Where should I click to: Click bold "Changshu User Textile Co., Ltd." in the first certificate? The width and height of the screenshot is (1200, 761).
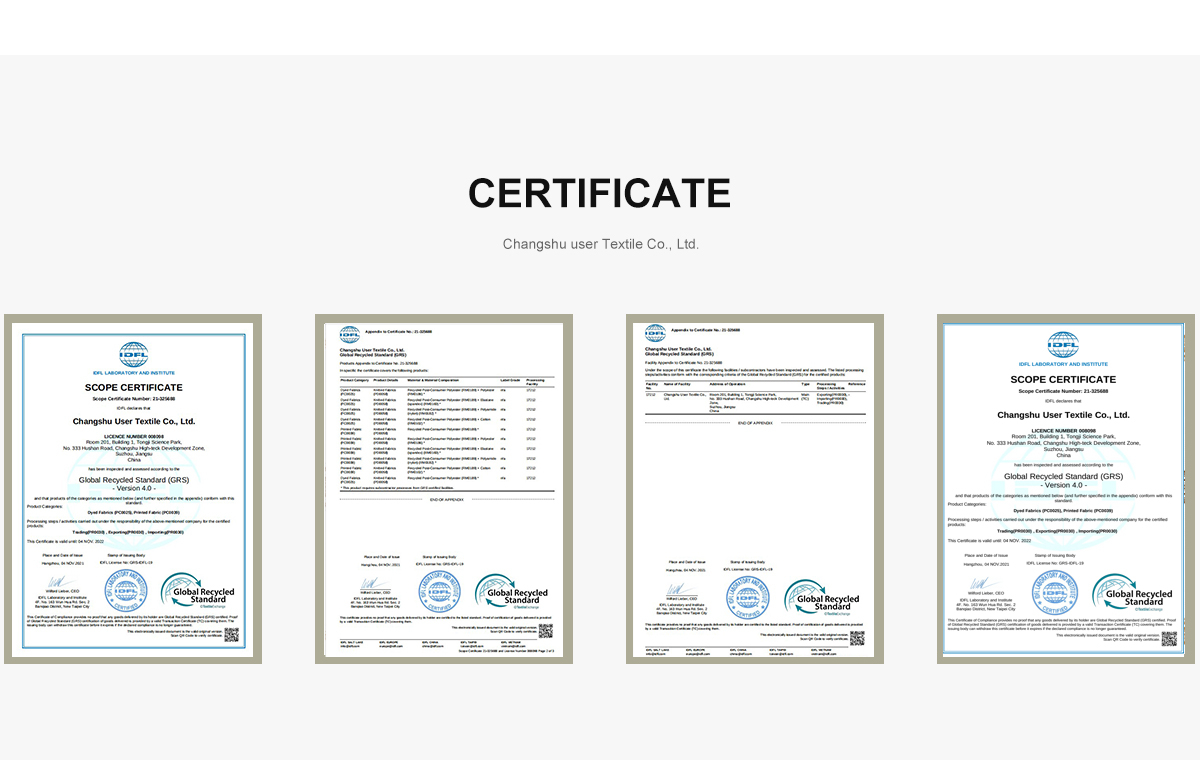[x=134, y=422]
